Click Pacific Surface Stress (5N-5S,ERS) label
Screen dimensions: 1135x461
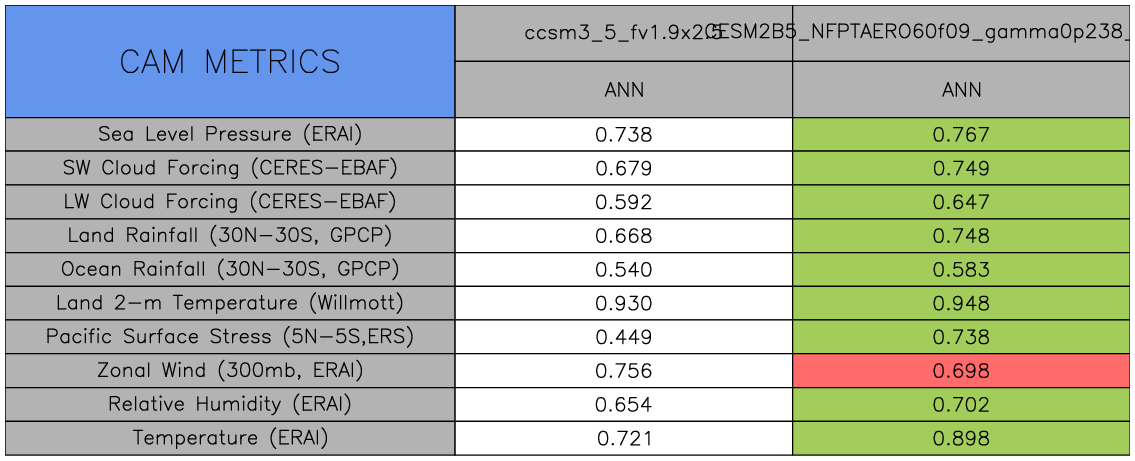pyautogui.click(x=230, y=337)
